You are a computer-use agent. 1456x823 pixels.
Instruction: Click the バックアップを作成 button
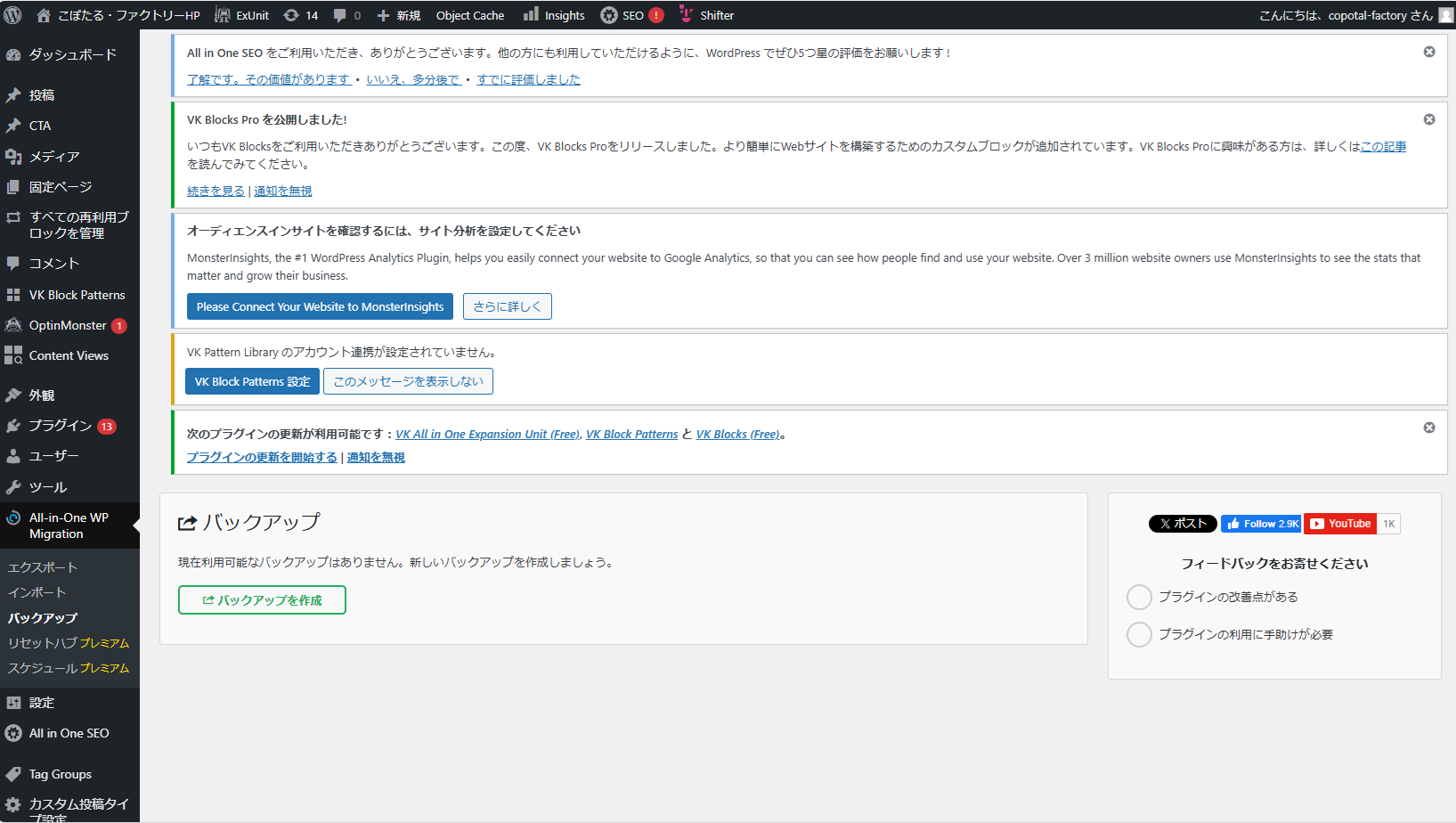pos(262,600)
